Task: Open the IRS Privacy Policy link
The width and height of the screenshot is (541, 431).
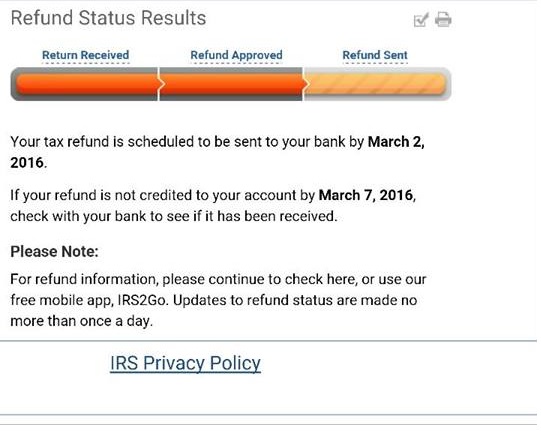Action: (x=185, y=363)
